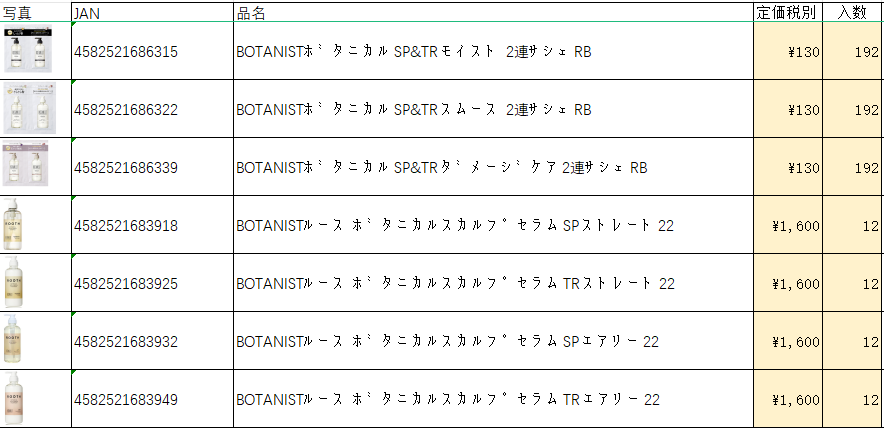
Task: Click the bottle image for JAN 4582521683949
Action: coord(14,397)
